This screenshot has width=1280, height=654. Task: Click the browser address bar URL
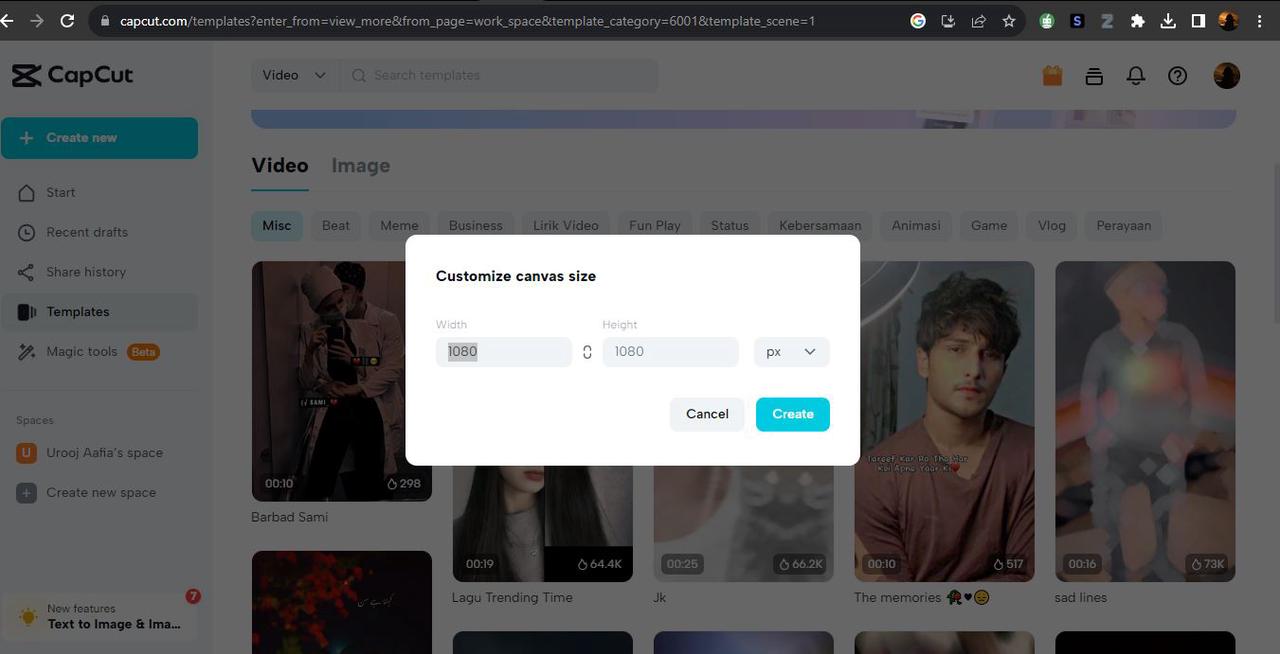[x=468, y=20]
